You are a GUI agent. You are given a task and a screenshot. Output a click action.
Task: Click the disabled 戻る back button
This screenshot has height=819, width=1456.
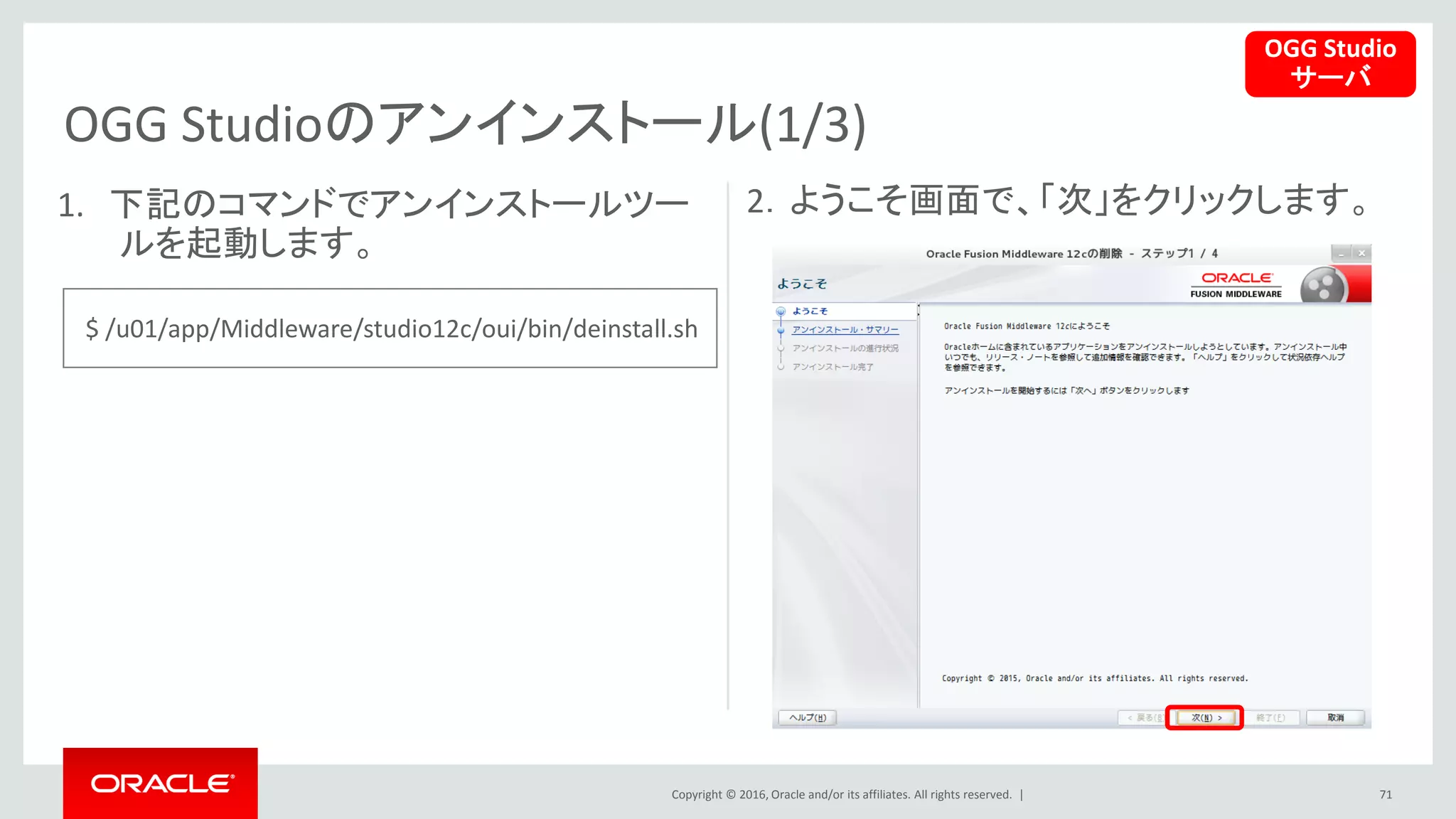[x=1142, y=717]
